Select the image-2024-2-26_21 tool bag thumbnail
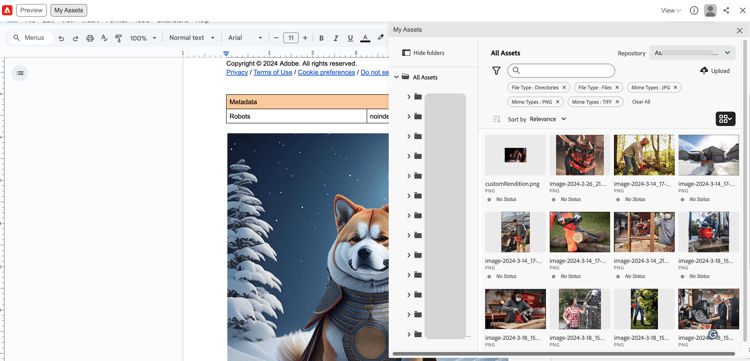The height and width of the screenshot is (361, 750). (x=580, y=155)
